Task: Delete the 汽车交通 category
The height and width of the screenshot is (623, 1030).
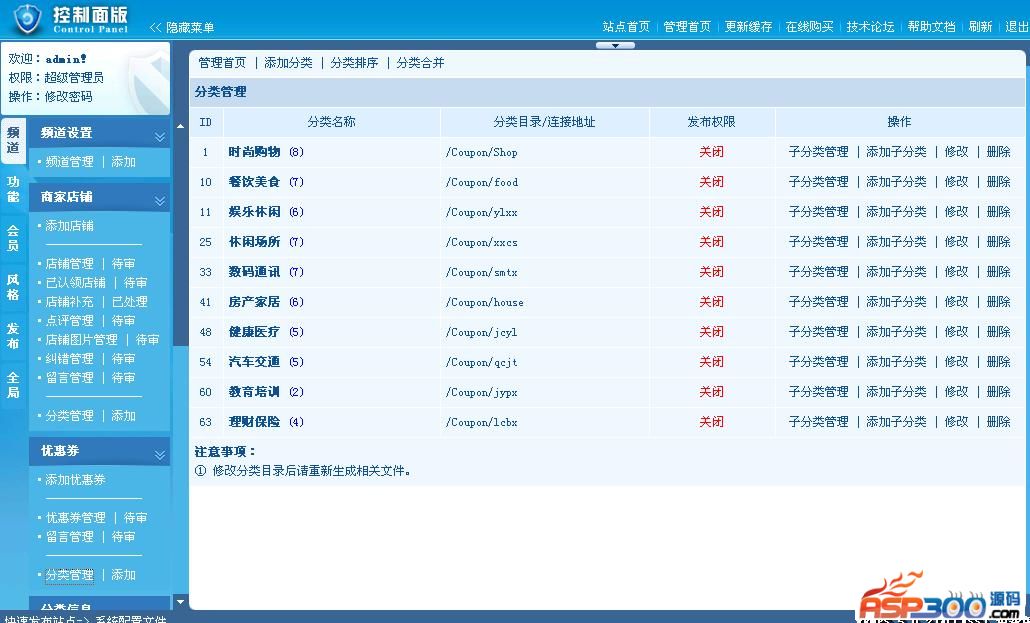Action: (998, 362)
